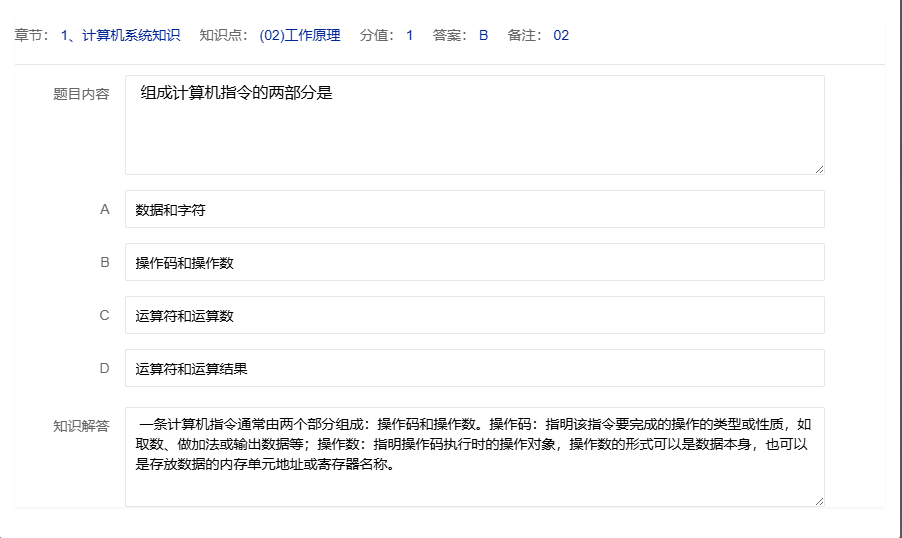Image resolution: width=902 pixels, height=538 pixels.
Task: Click the 知识解答 label
Action: [x=81, y=425]
